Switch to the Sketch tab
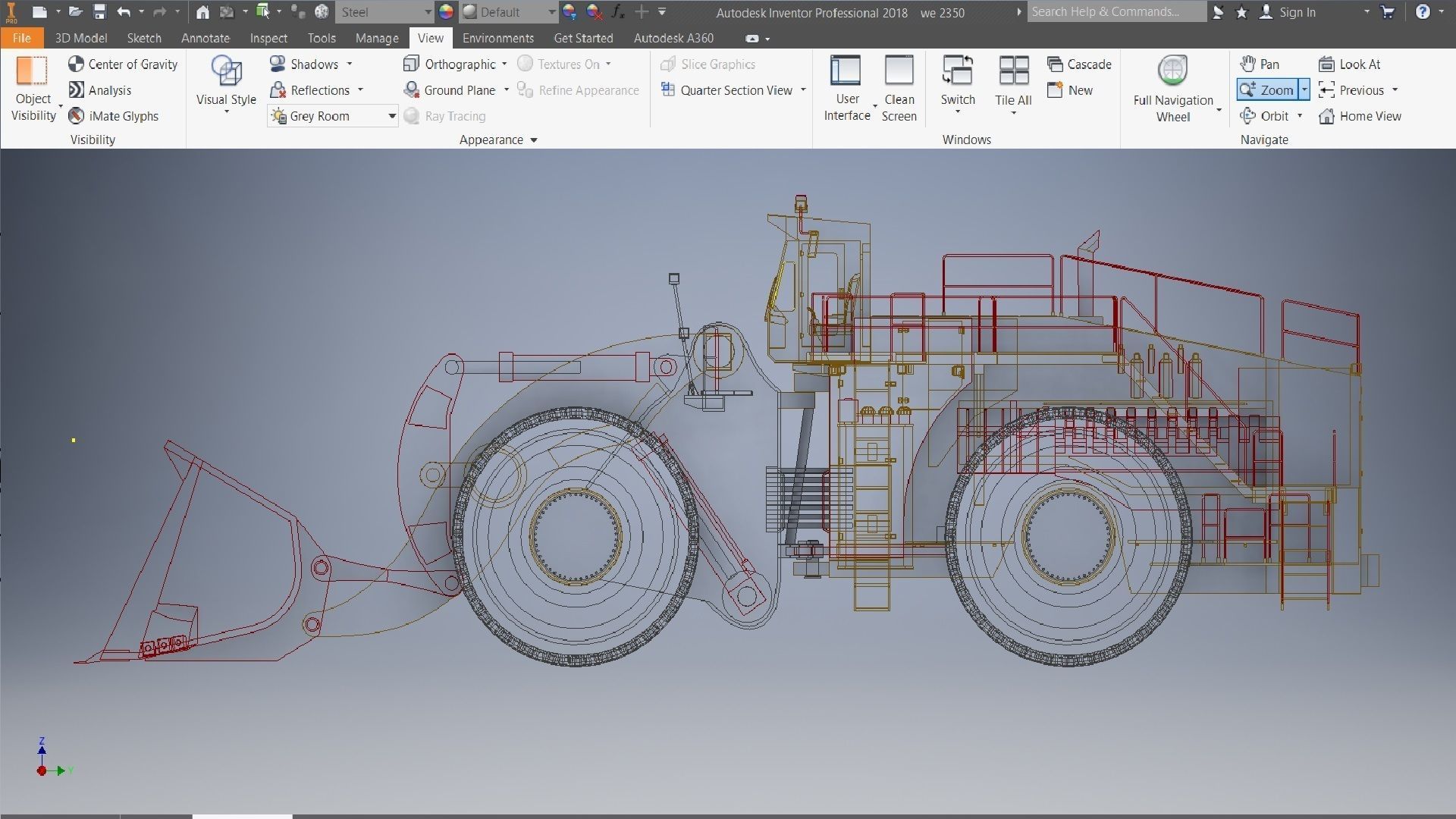Viewport: 1456px width, 819px height. 144,38
